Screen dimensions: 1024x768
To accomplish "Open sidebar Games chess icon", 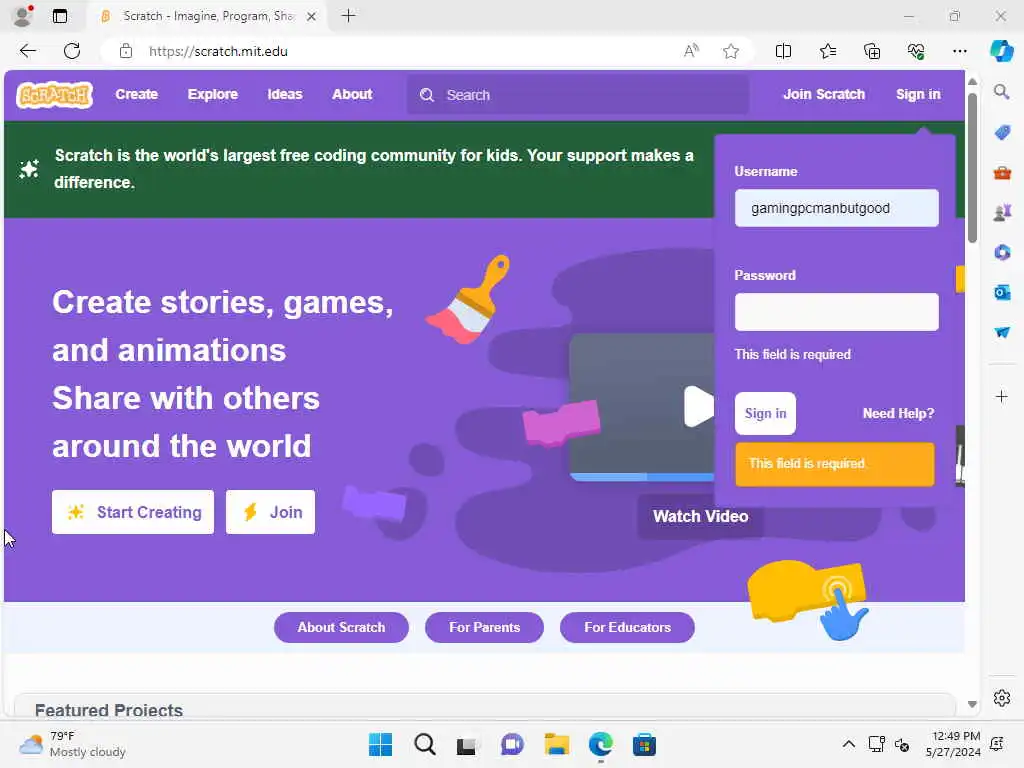I will (x=1002, y=212).
